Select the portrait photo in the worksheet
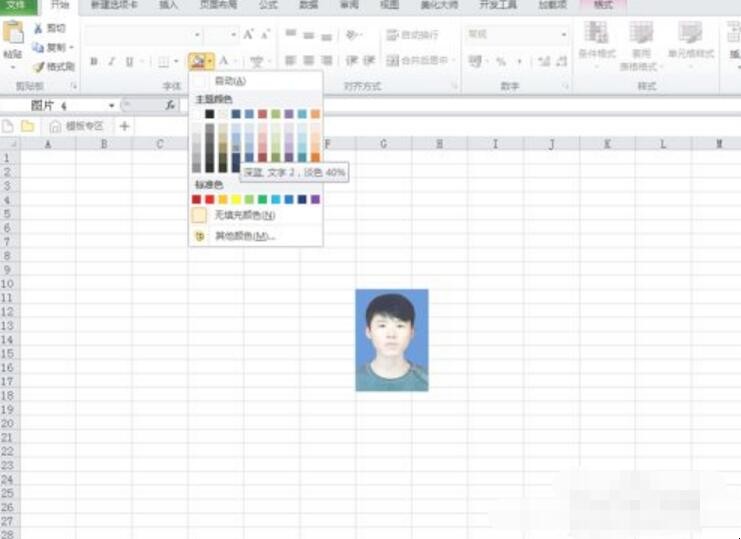This screenshot has width=741, height=539. pyautogui.click(x=392, y=340)
